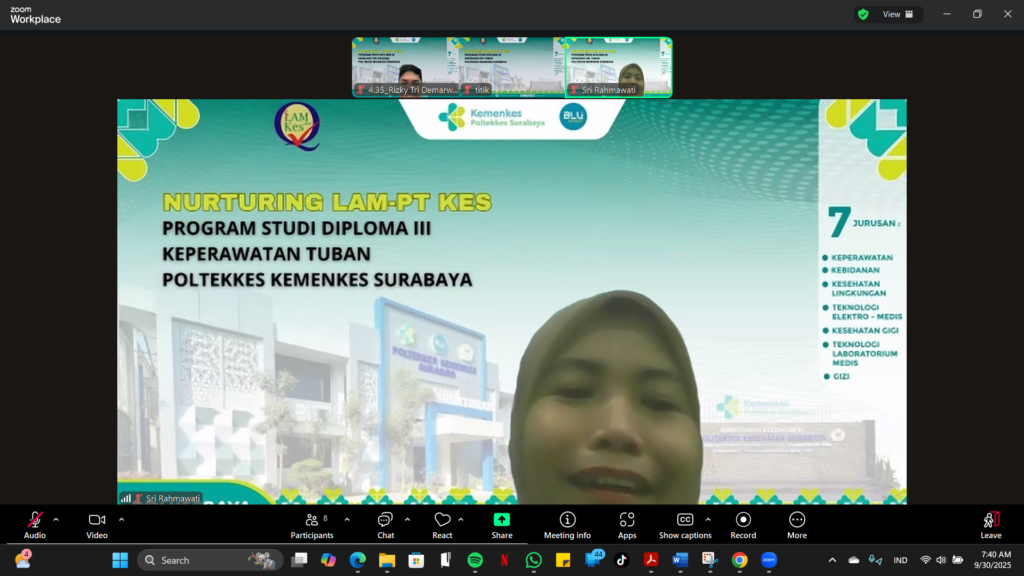Open Snipping Tool from the taskbar
The height and width of the screenshot is (576, 1024).
pos(710,560)
